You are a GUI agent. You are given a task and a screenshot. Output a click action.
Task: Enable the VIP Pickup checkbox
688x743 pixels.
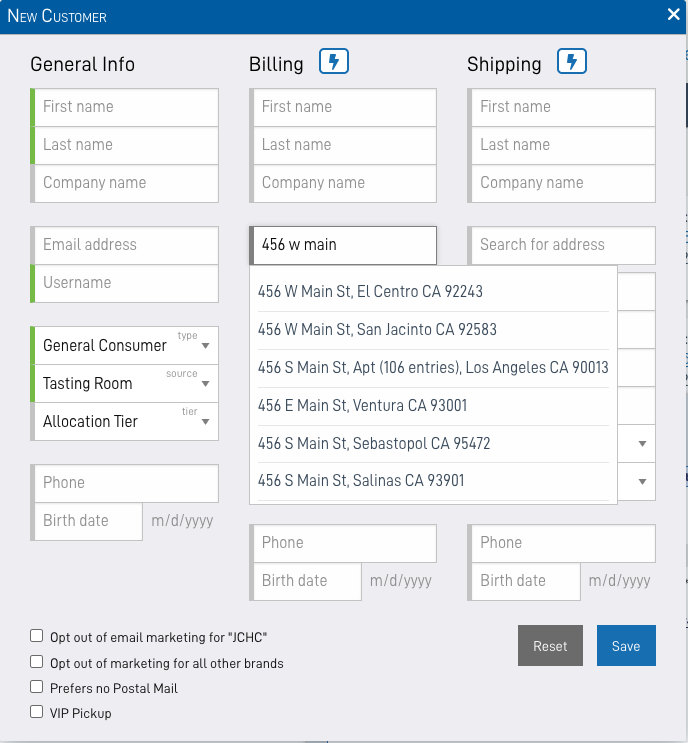(x=37, y=712)
